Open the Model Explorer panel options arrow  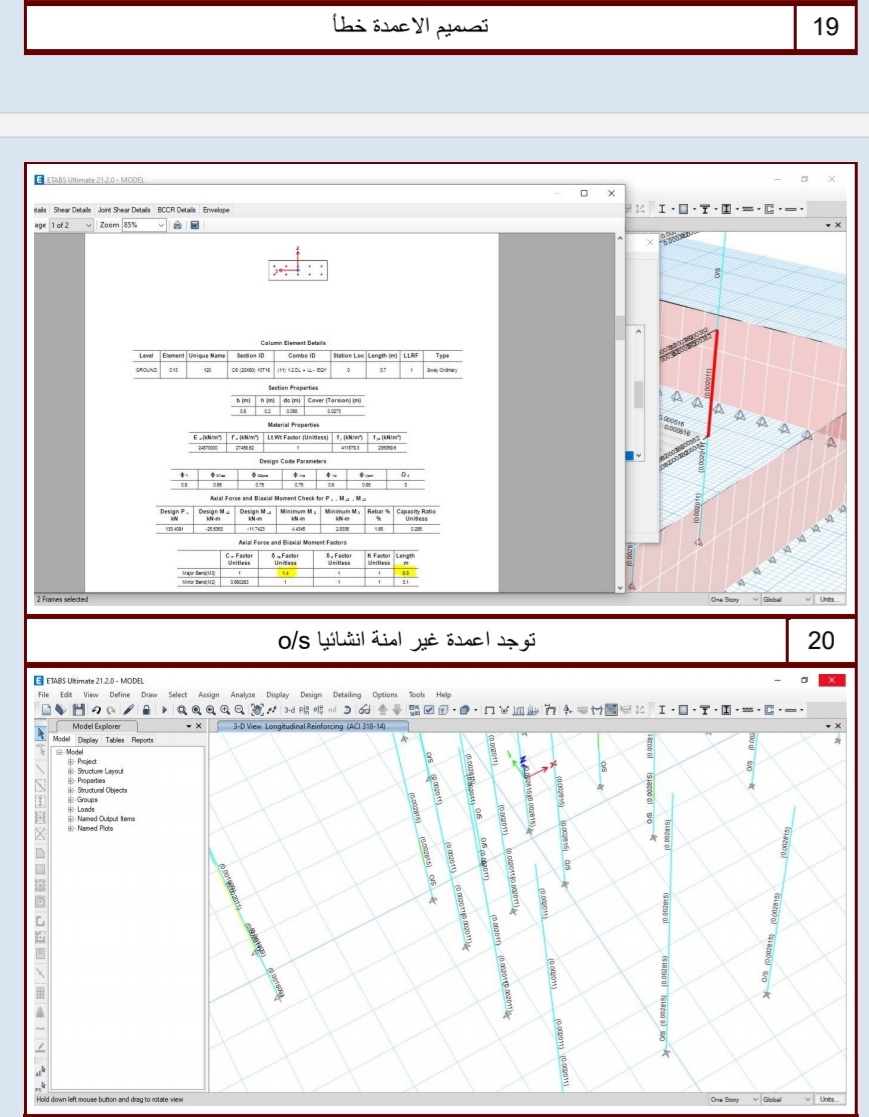189,727
